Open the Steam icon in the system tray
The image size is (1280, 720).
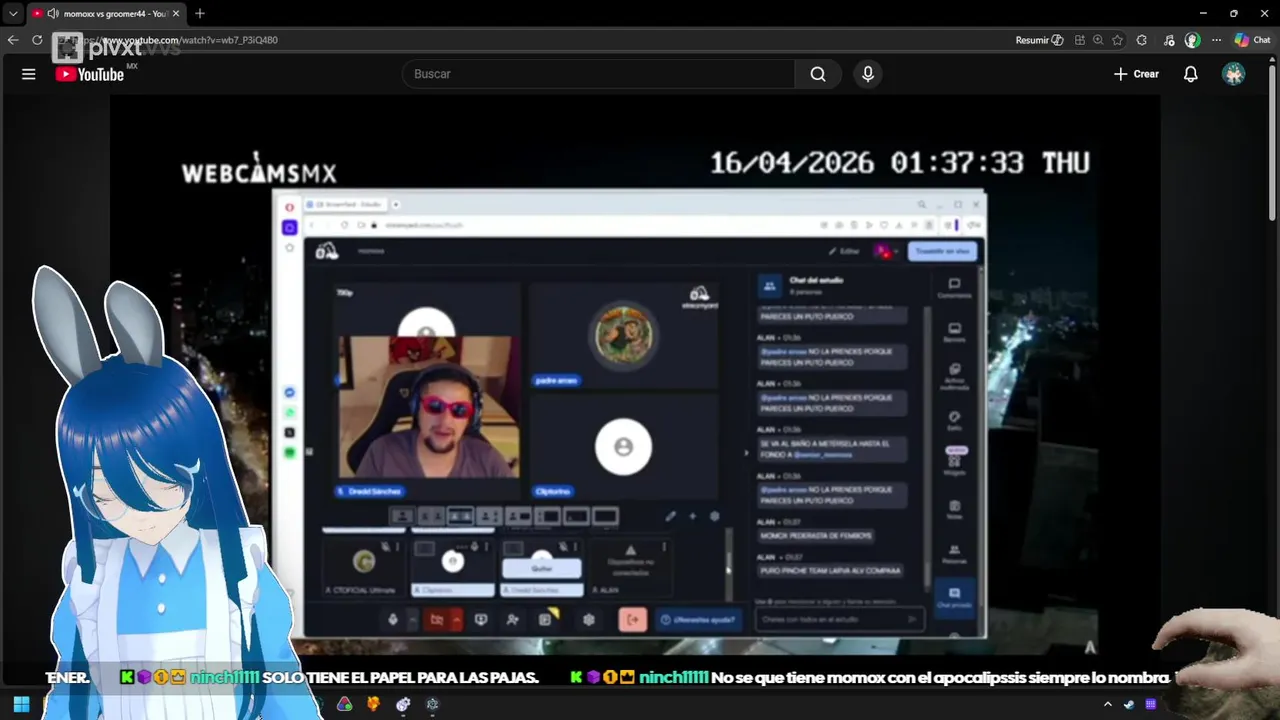click(x=1129, y=704)
